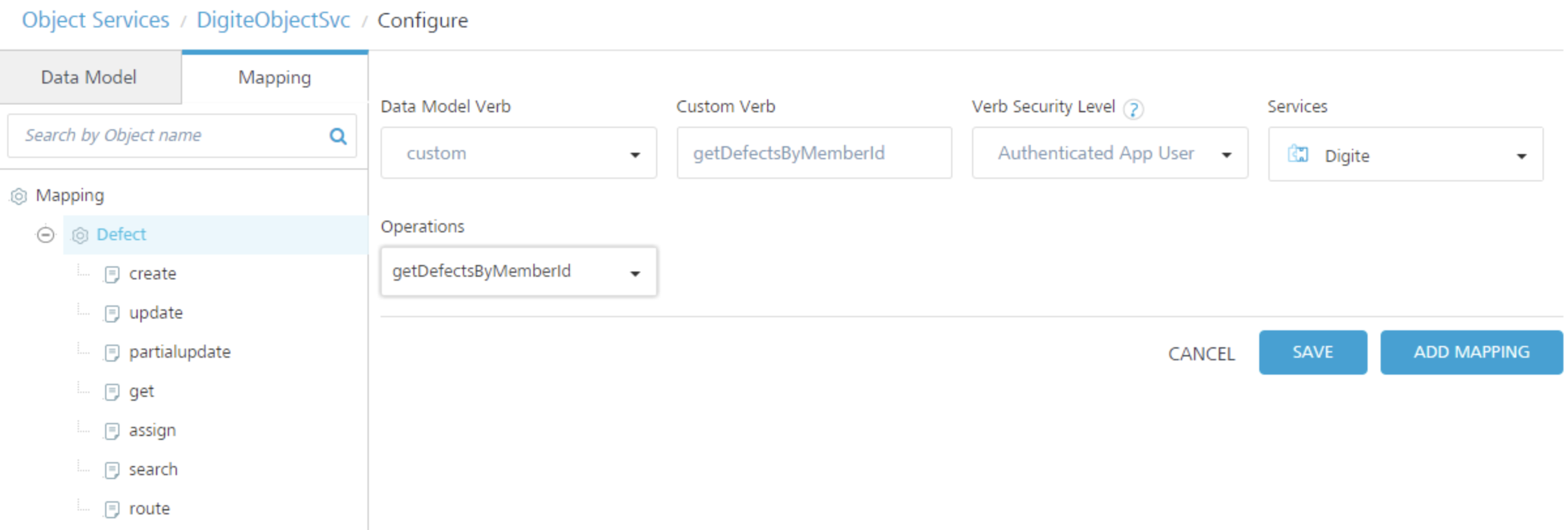Click the search magnifier icon
The width and height of the screenshot is (1568, 530).
(337, 136)
